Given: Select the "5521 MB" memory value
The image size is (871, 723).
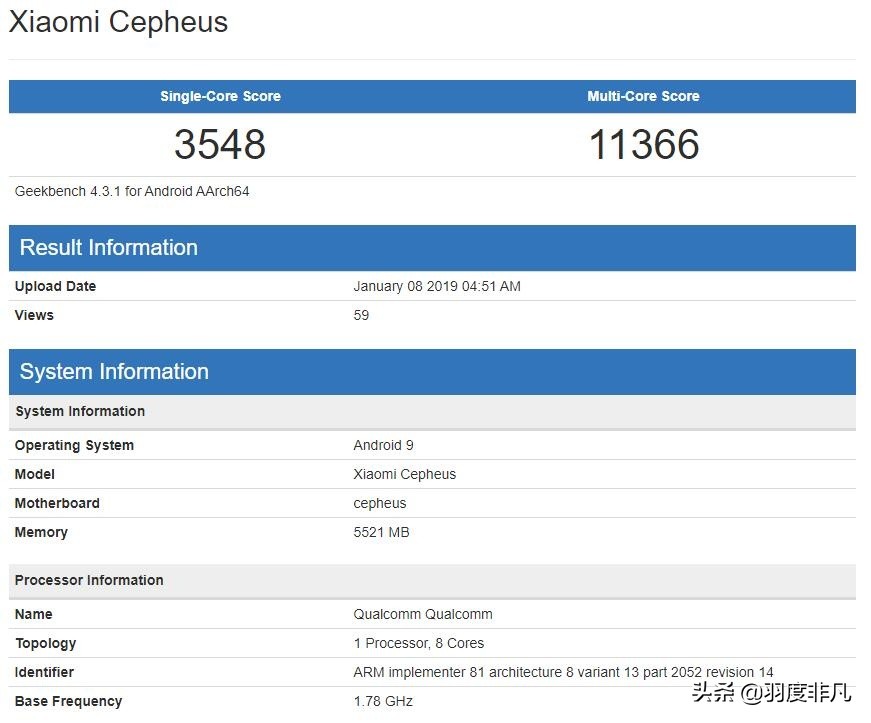Looking at the screenshot, I should (x=382, y=532).
